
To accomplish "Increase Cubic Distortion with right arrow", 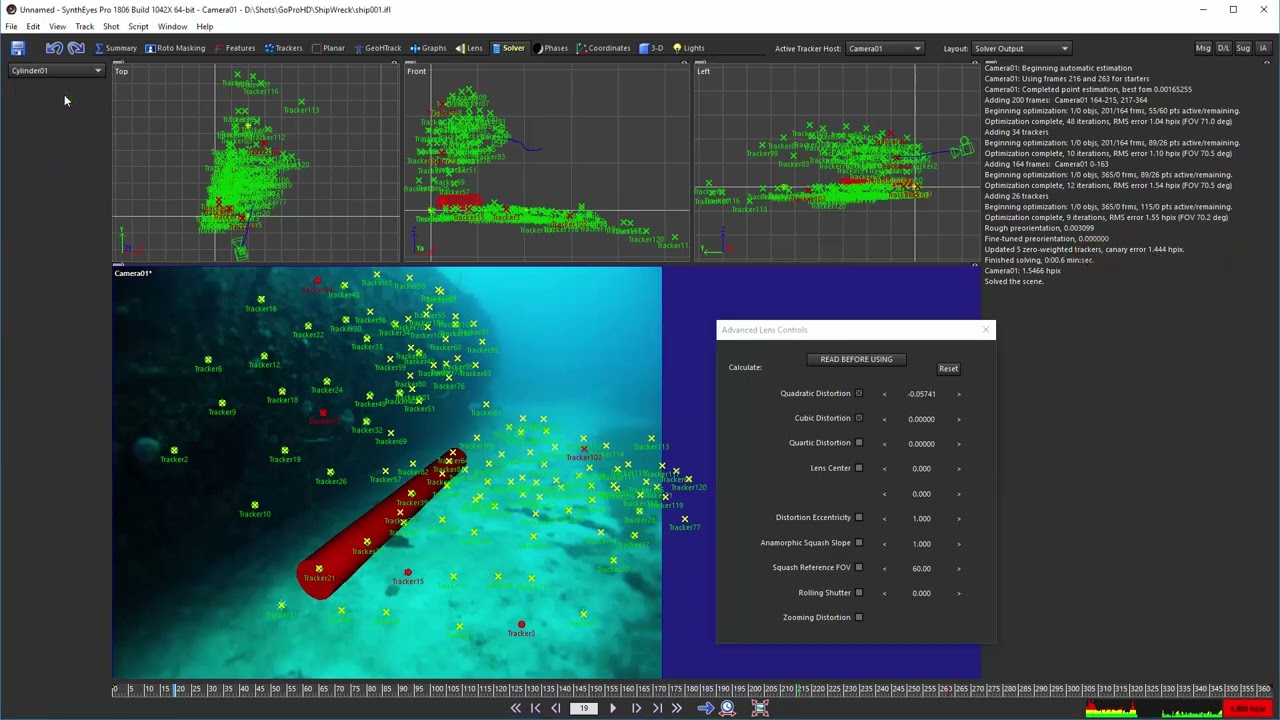I will [x=958, y=419].
